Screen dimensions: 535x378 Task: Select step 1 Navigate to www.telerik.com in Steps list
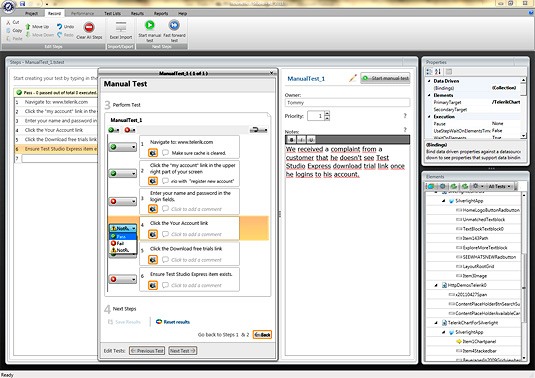(56, 102)
